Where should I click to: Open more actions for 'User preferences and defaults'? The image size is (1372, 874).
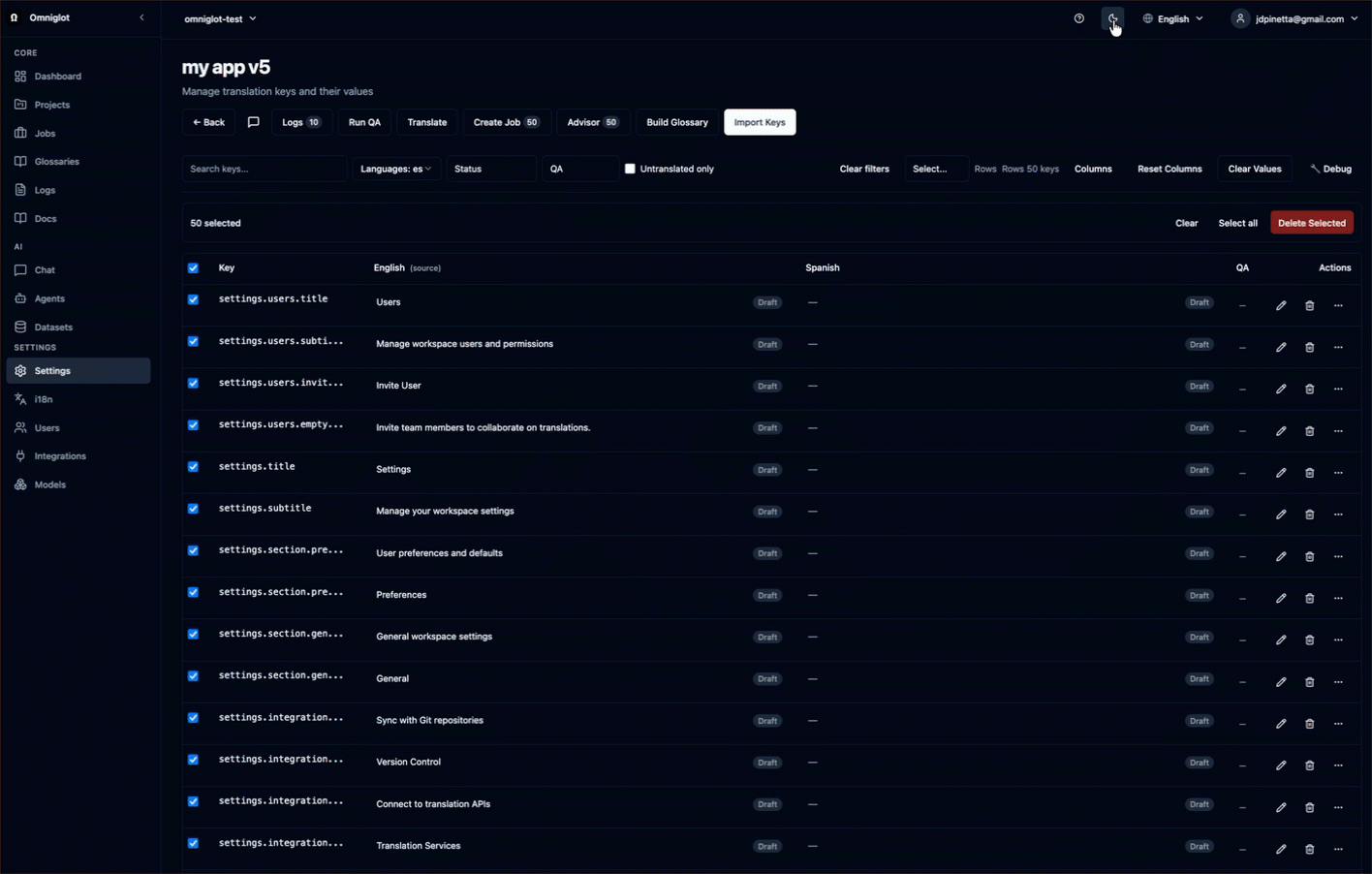(x=1338, y=556)
